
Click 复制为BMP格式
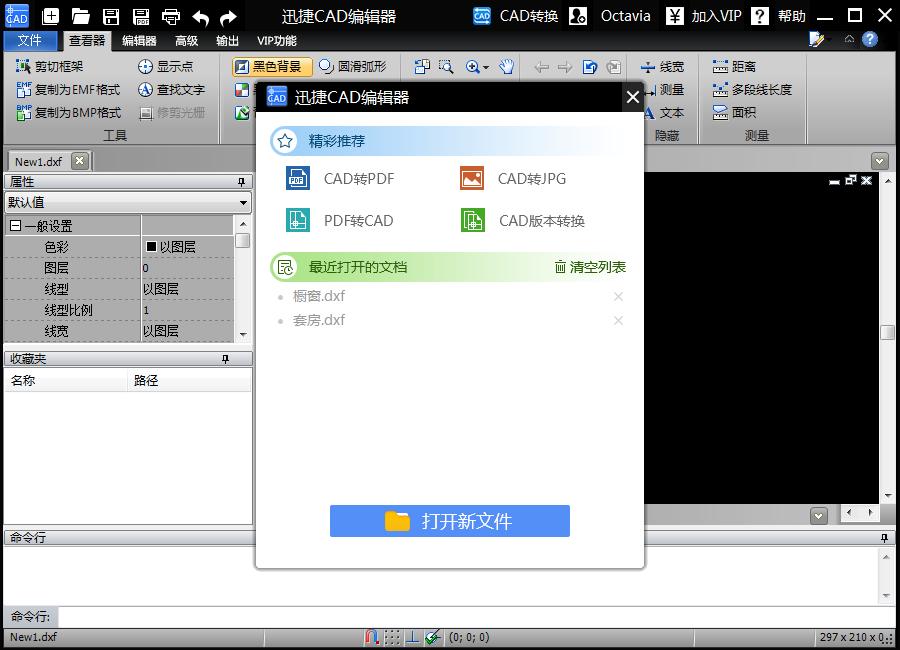coord(69,113)
